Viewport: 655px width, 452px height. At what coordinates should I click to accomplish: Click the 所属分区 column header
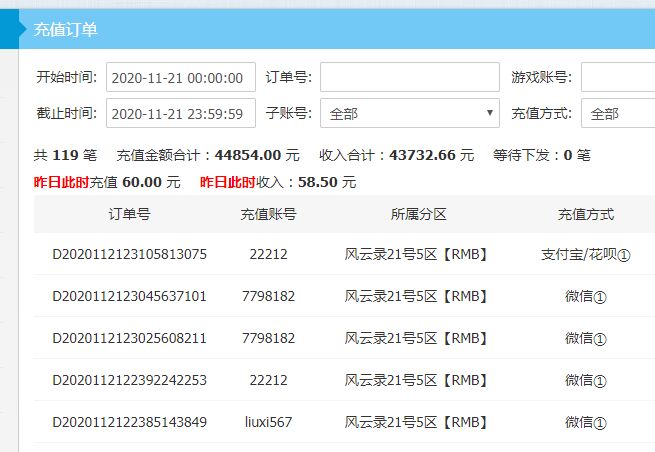click(418, 215)
